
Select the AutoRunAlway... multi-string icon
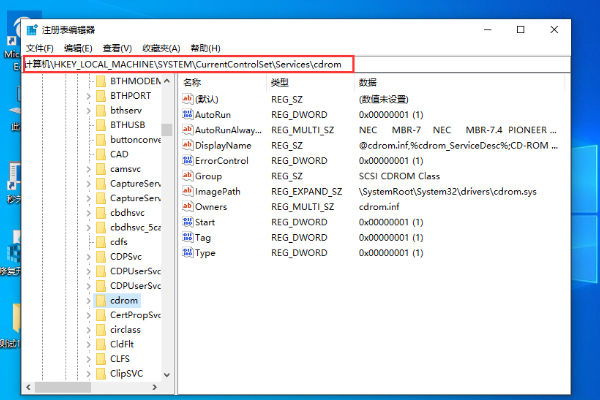188,129
